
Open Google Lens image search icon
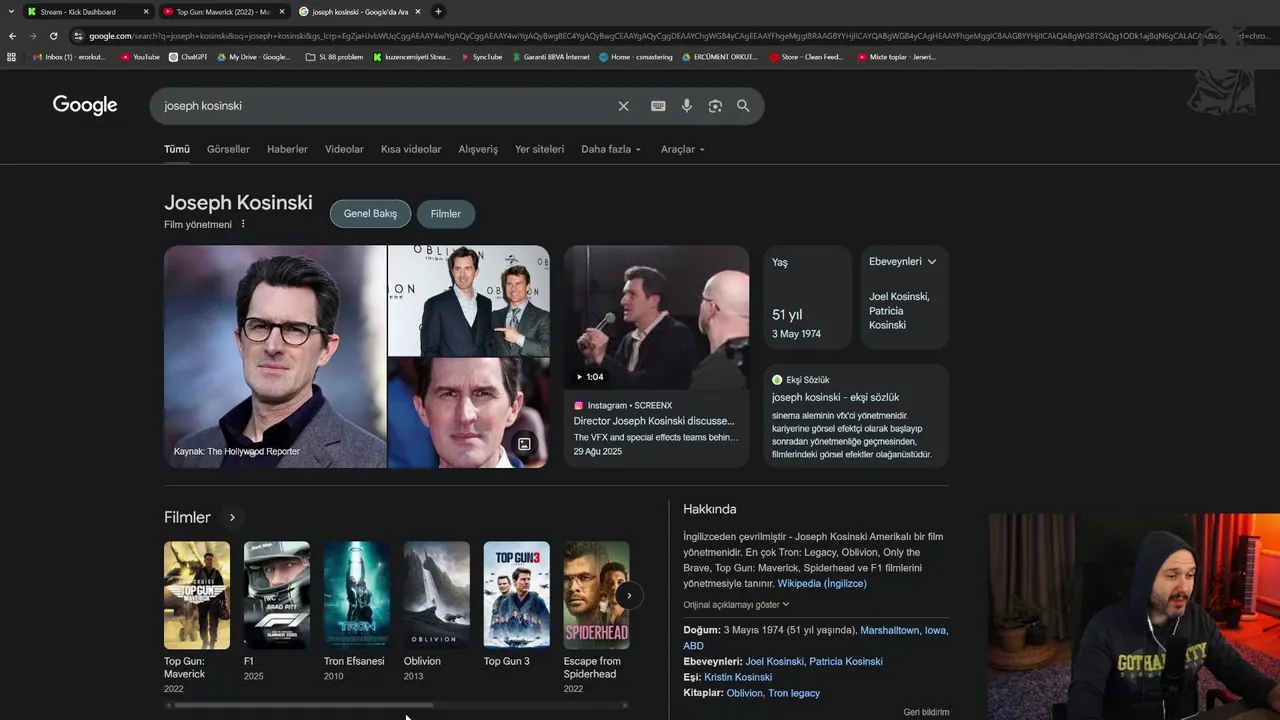click(715, 106)
